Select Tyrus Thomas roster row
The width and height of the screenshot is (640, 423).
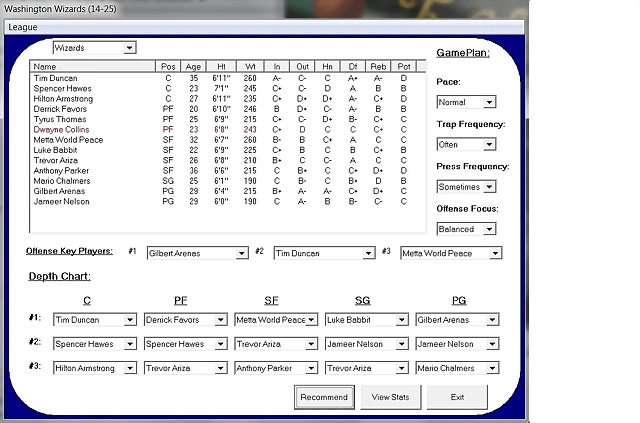coord(228,119)
